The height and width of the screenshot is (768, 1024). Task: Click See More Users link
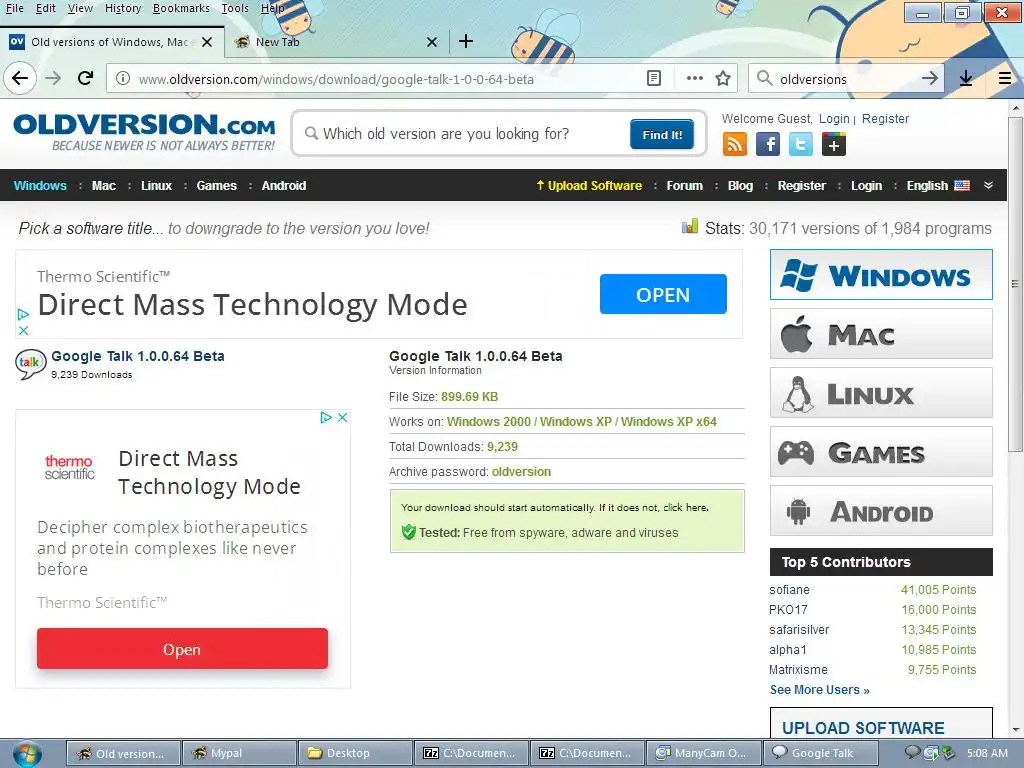pyautogui.click(x=820, y=690)
